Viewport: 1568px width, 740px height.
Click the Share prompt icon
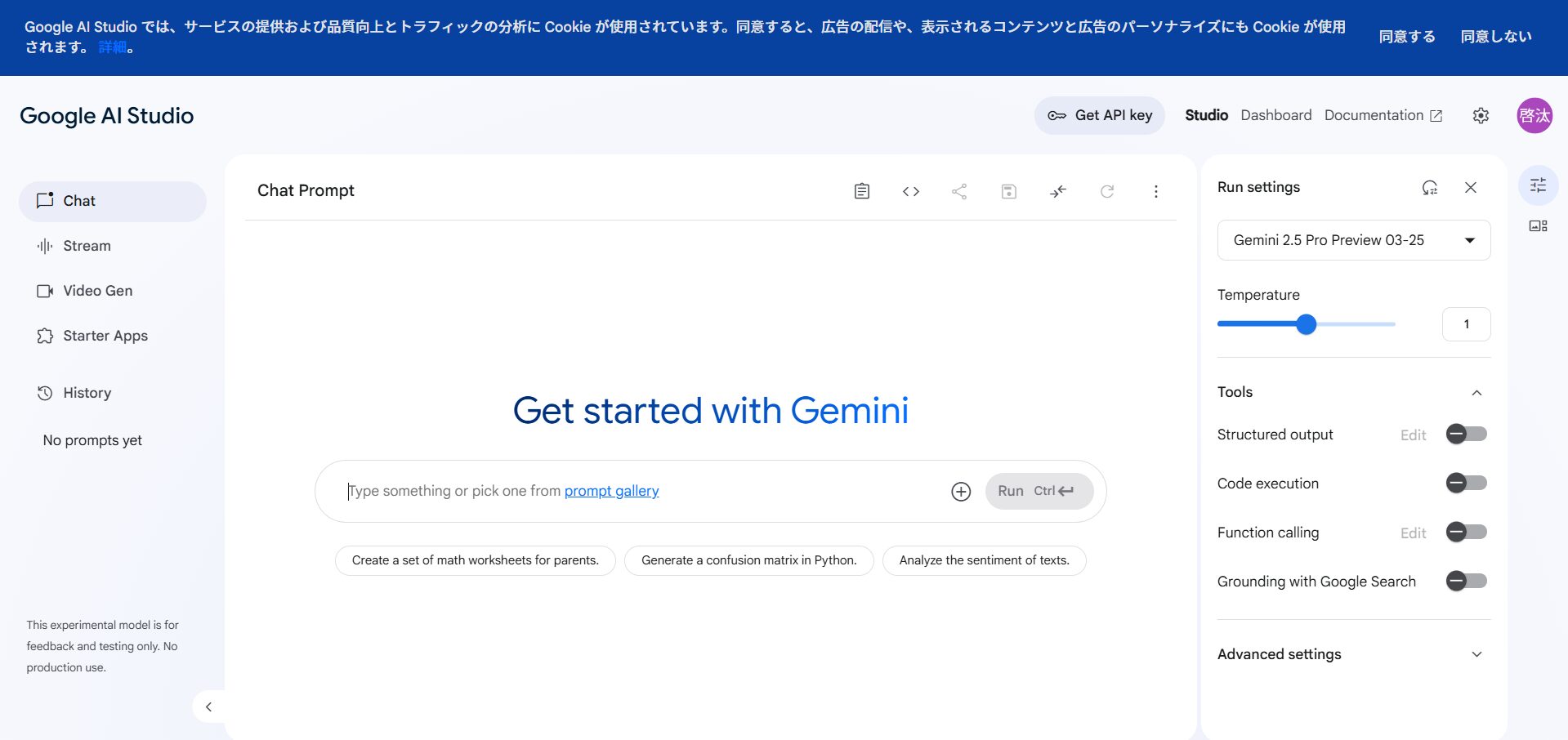[x=959, y=191]
